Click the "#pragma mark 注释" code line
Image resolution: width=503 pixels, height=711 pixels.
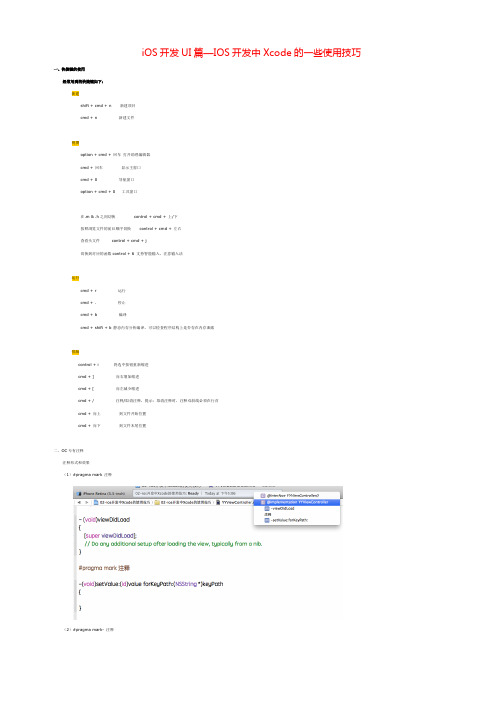point(104,568)
